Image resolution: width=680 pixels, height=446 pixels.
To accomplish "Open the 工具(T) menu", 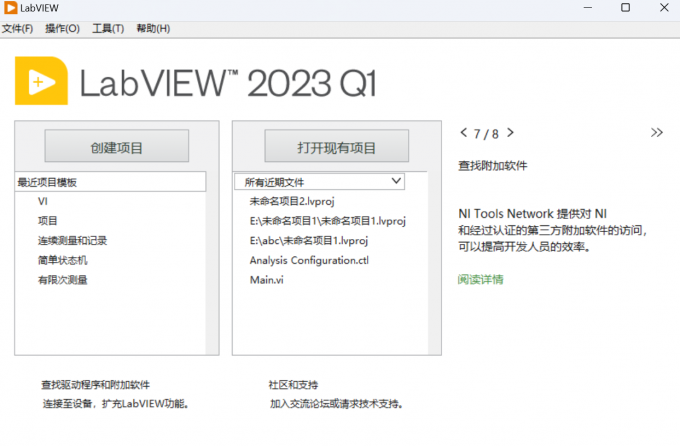I will [x=108, y=29].
